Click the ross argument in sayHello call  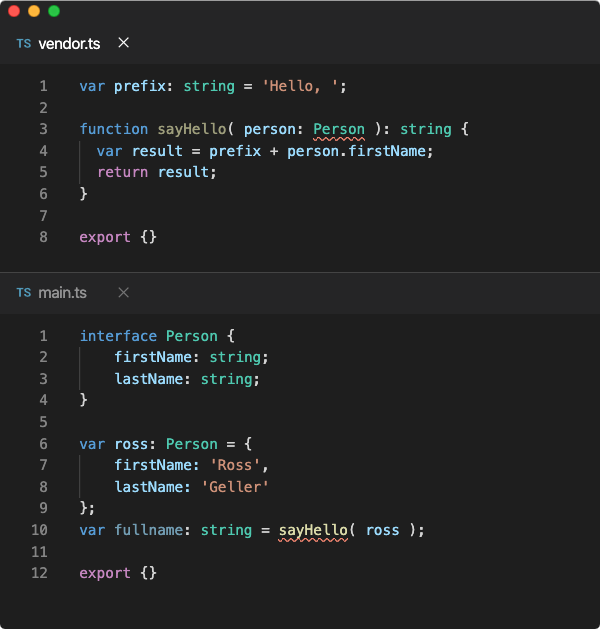tap(383, 530)
